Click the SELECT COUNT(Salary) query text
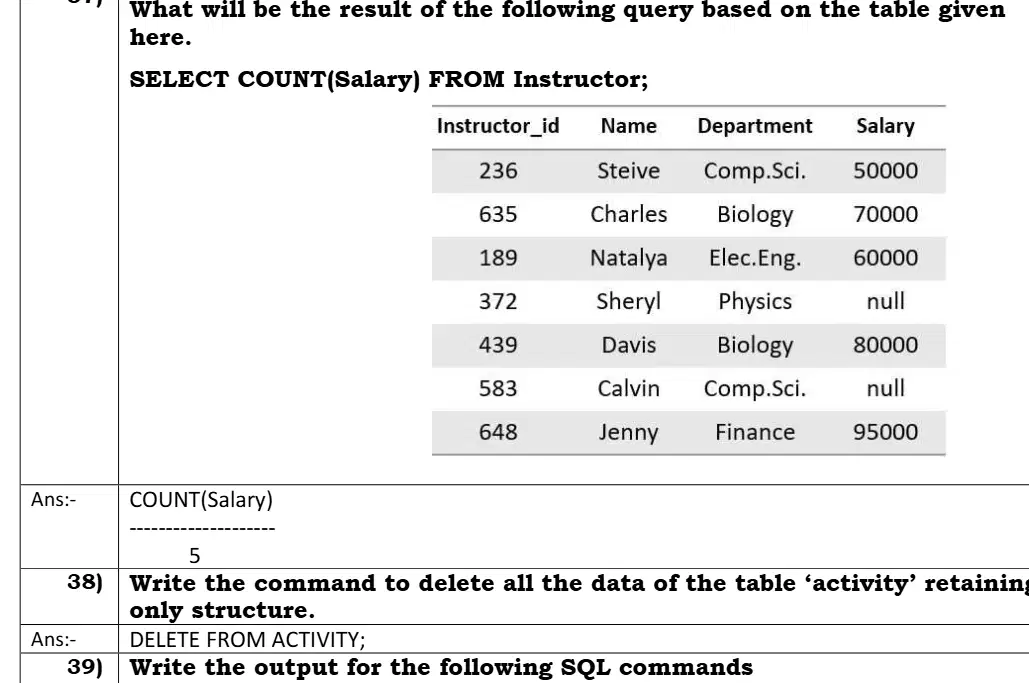The height and width of the screenshot is (683, 1029). coord(388,79)
